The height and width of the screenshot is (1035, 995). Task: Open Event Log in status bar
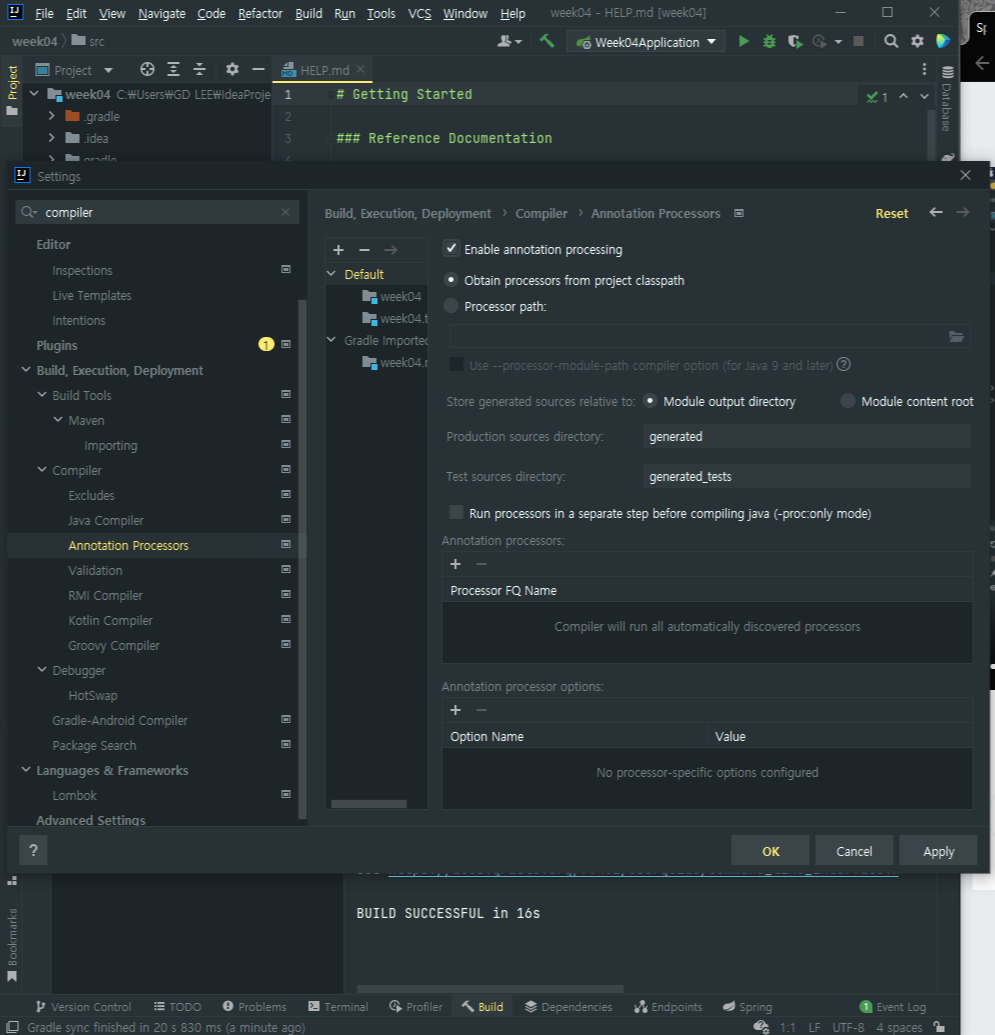[893, 1007]
